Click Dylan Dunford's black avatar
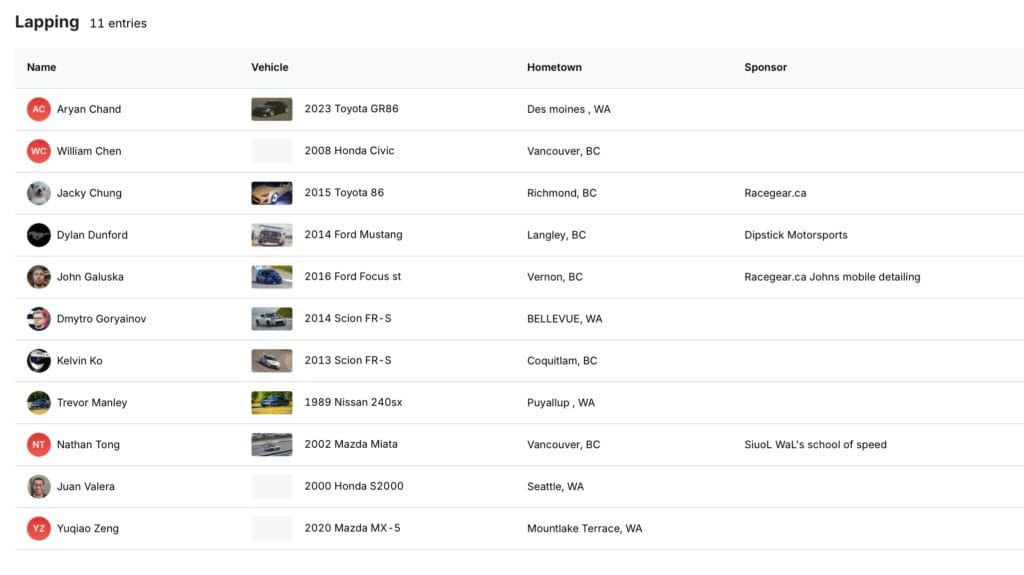Screen dimensions: 1024x575 (39, 235)
